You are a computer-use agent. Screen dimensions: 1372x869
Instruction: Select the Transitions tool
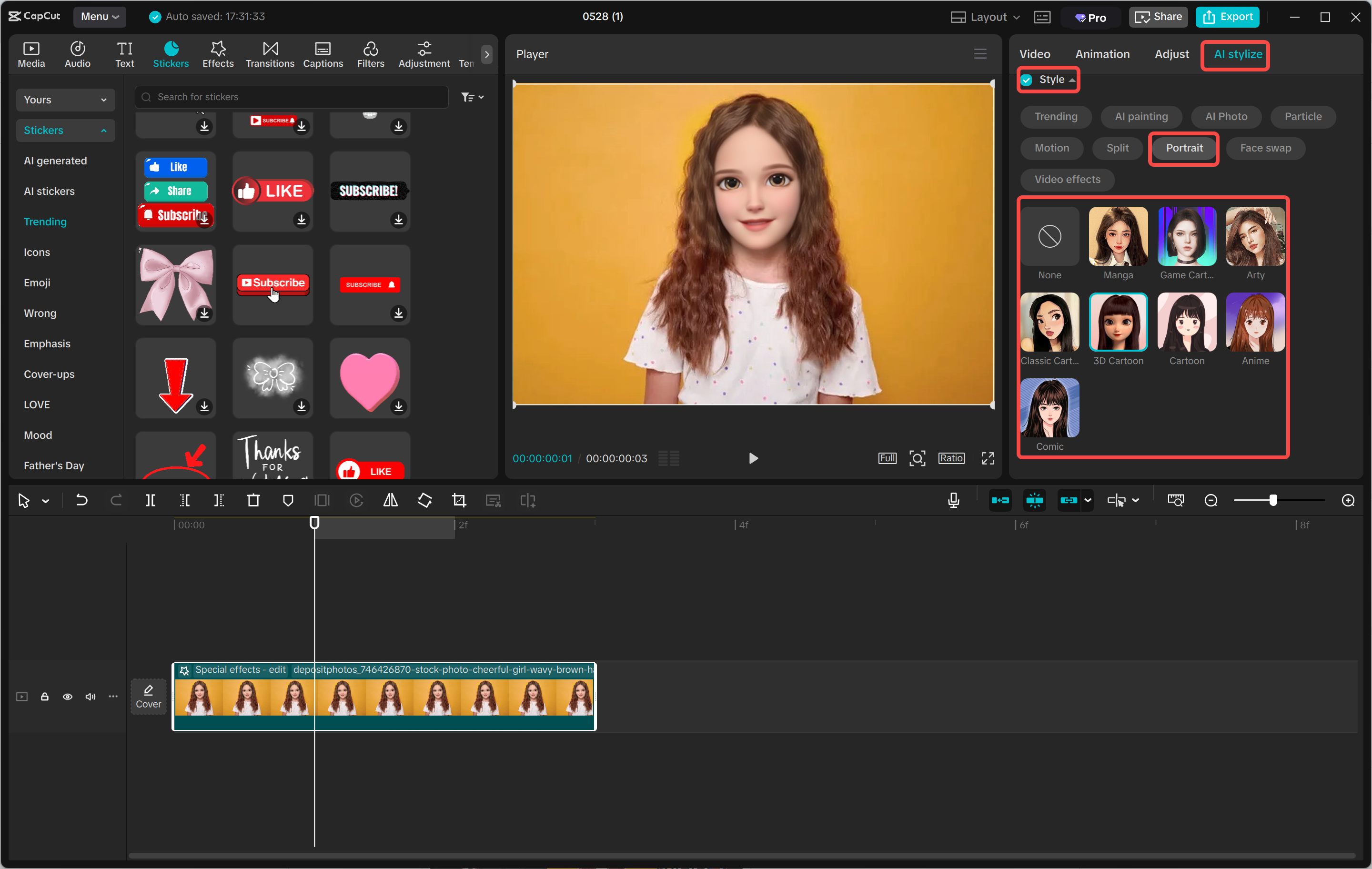[270, 54]
